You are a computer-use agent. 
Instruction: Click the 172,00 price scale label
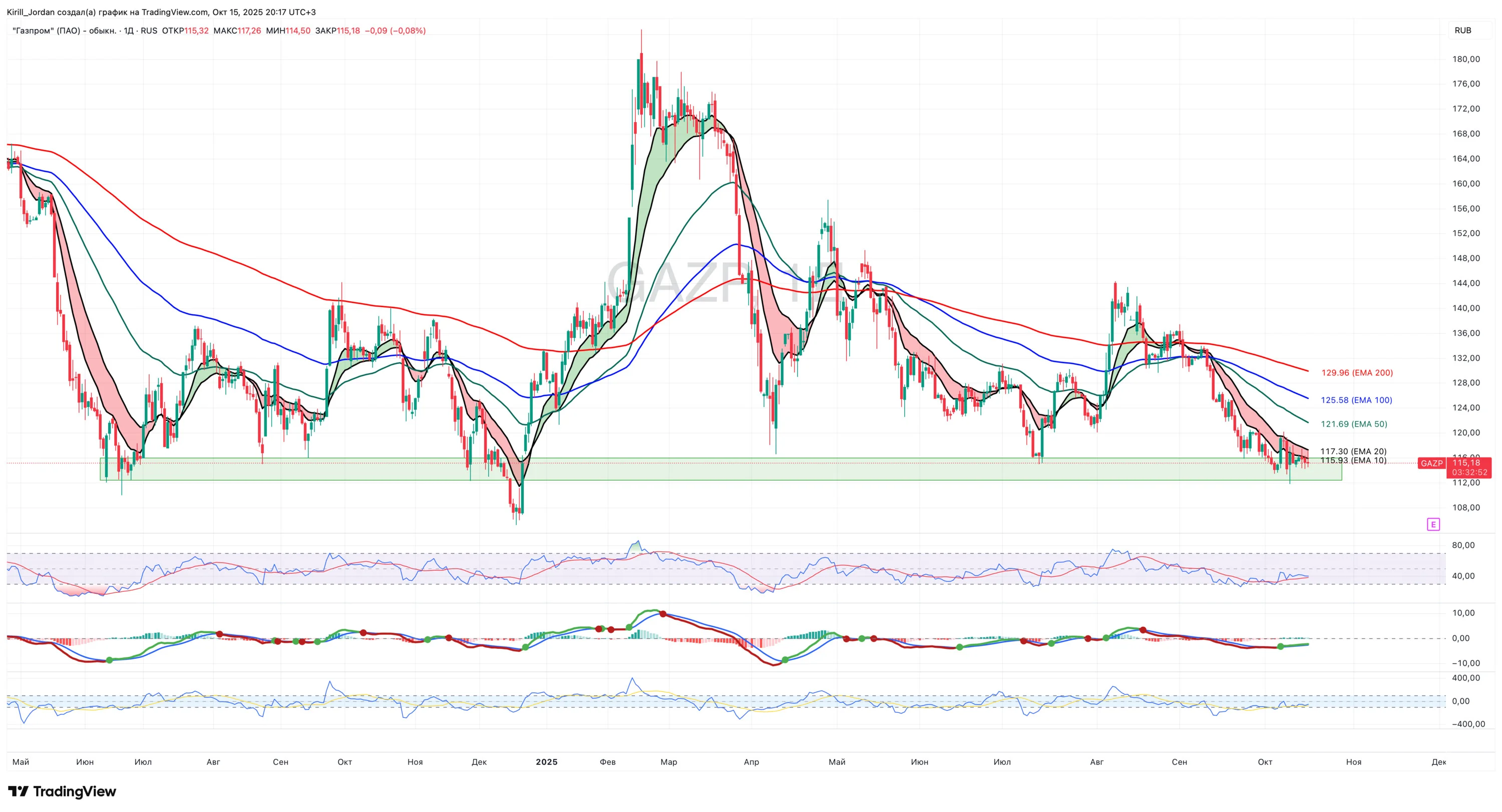pyautogui.click(x=1466, y=109)
